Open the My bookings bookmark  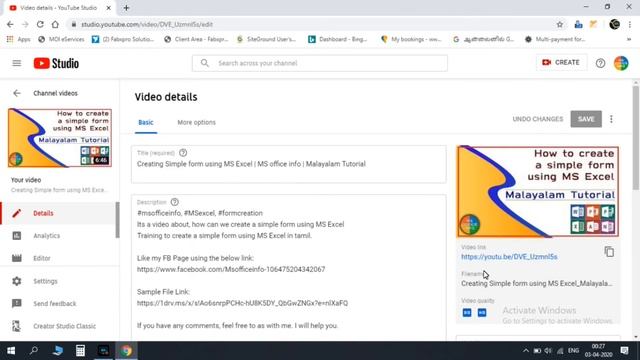[x=411, y=39]
